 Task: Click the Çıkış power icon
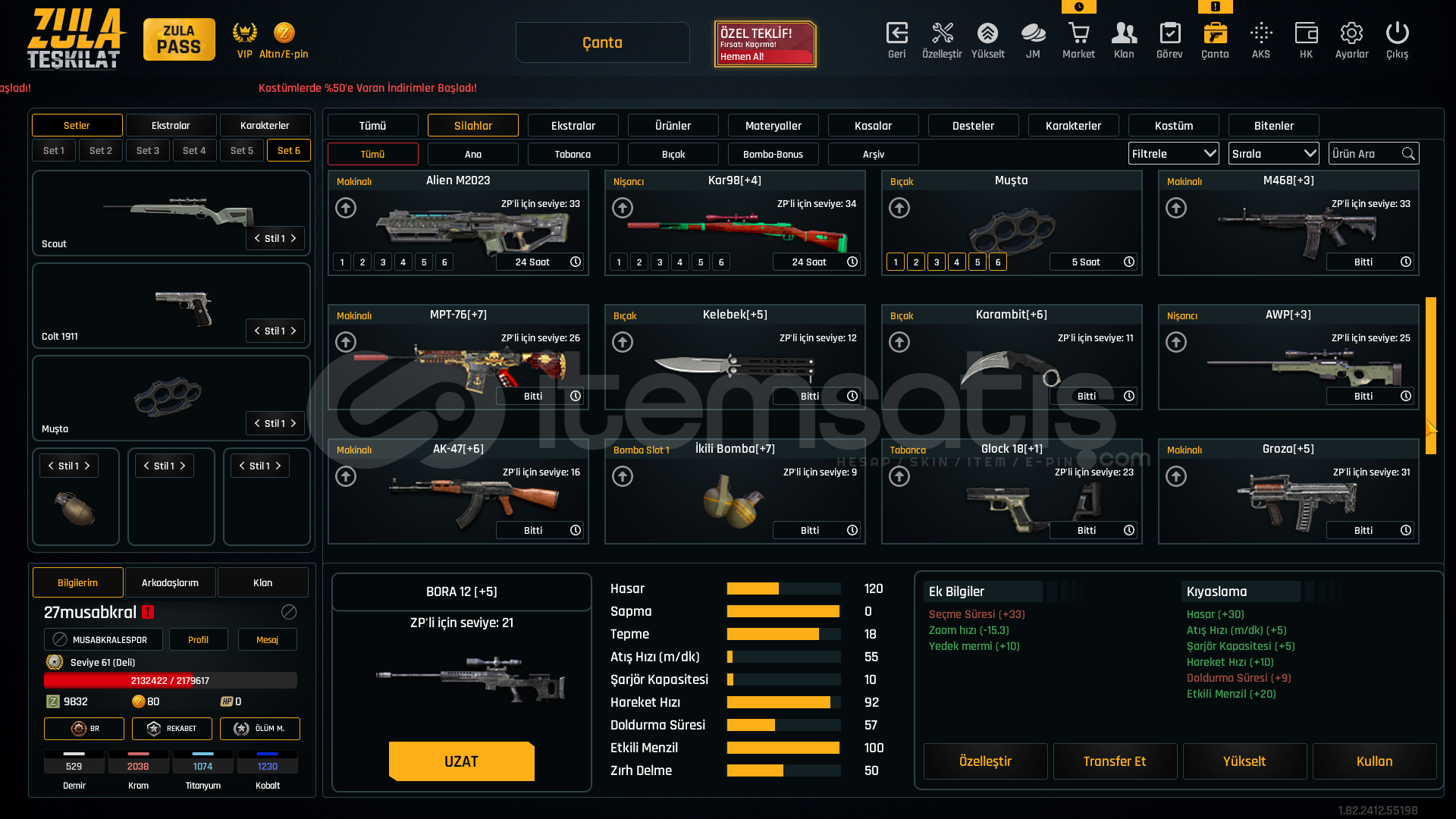(x=1397, y=33)
